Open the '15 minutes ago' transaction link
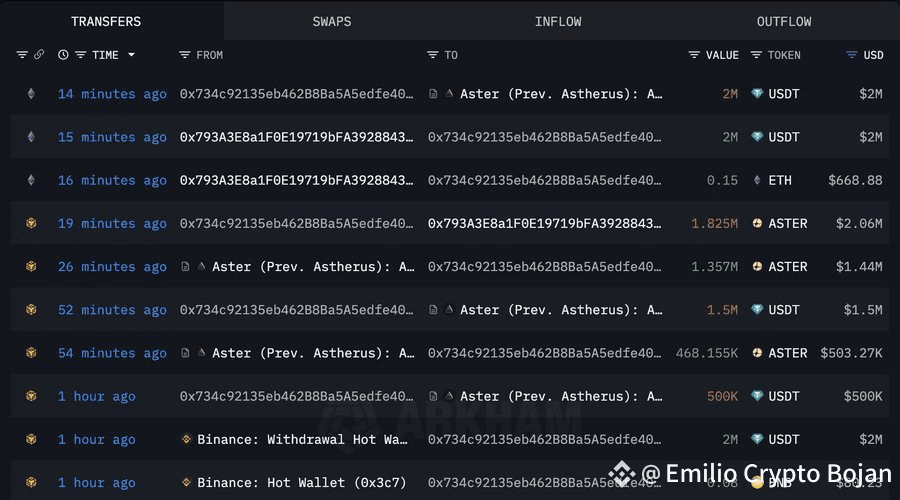 112,137
